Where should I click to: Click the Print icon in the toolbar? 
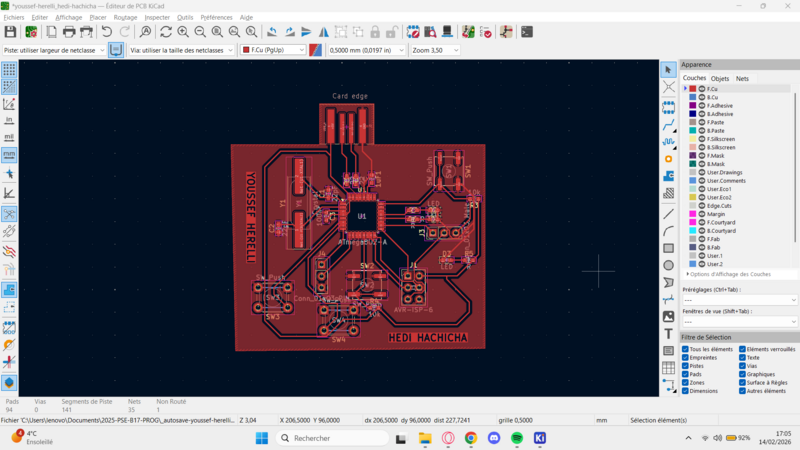click(x=70, y=32)
